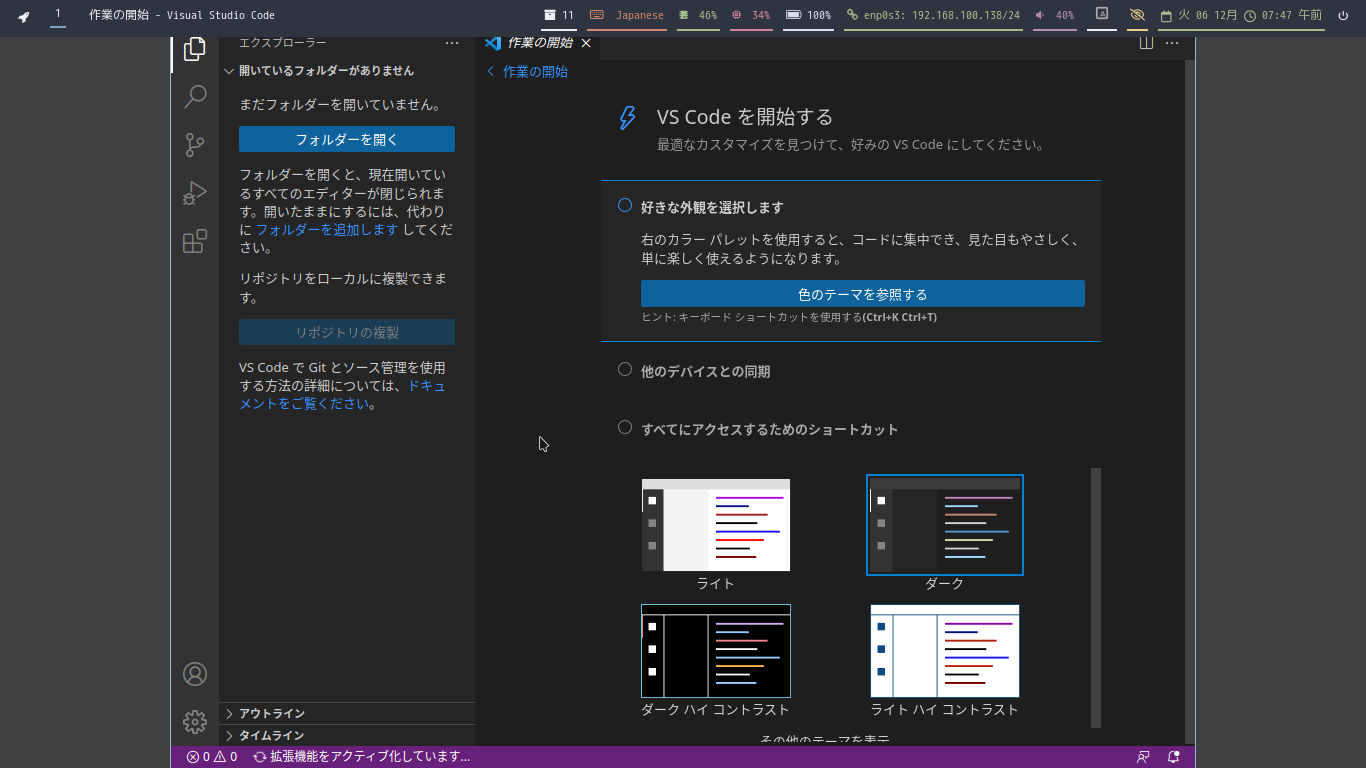Viewport: 1366px width, 768px height.
Task: Open the Explorer view in activity bar
Action: click(195, 49)
